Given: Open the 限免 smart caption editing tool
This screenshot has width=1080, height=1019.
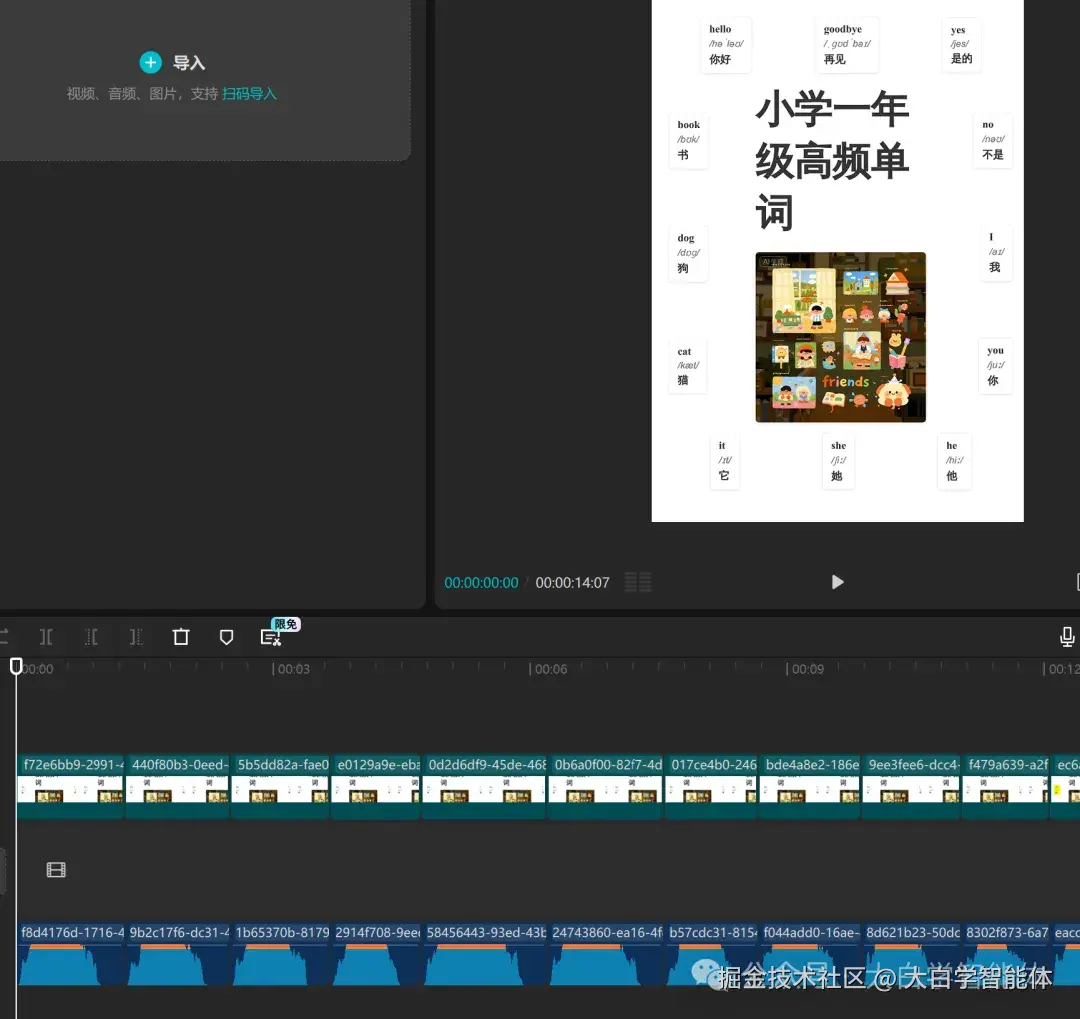Looking at the screenshot, I should tap(271, 637).
